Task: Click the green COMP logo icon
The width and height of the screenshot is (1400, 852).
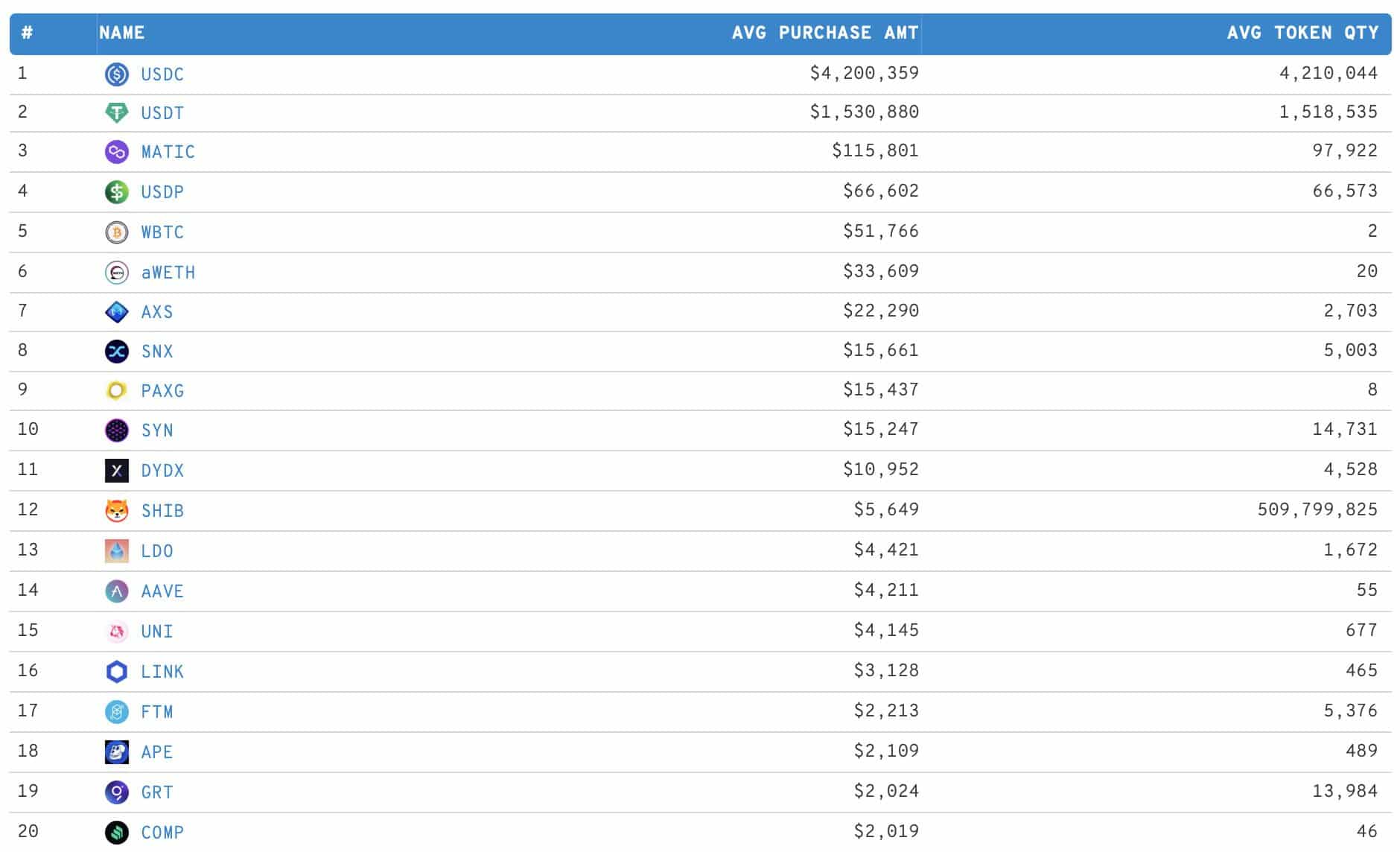Action: [x=117, y=833]
